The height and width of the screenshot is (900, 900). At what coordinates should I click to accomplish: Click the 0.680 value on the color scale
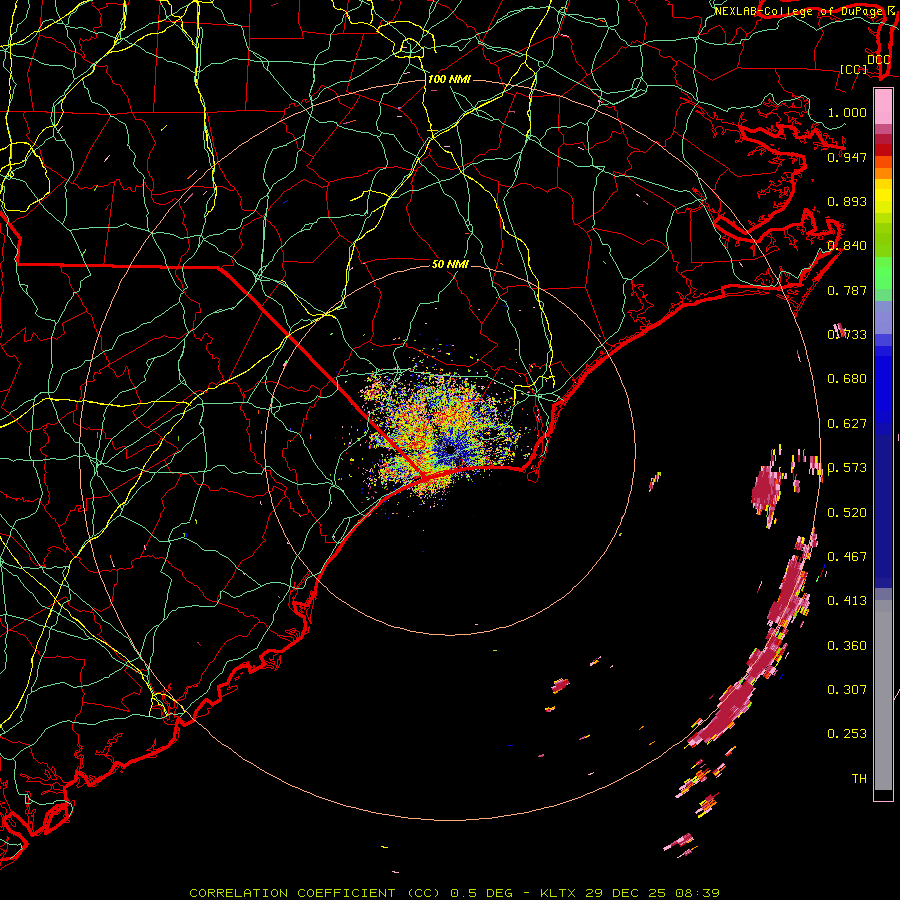tap(847, 378)
